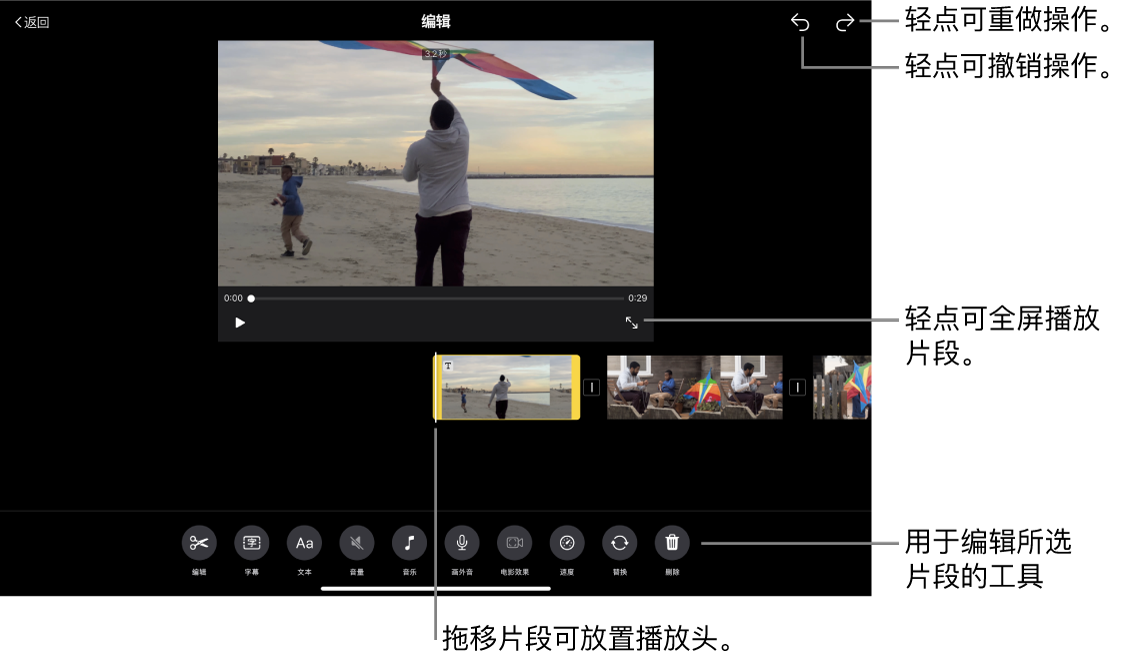Open the 速度 speed gauge tool

567,543
